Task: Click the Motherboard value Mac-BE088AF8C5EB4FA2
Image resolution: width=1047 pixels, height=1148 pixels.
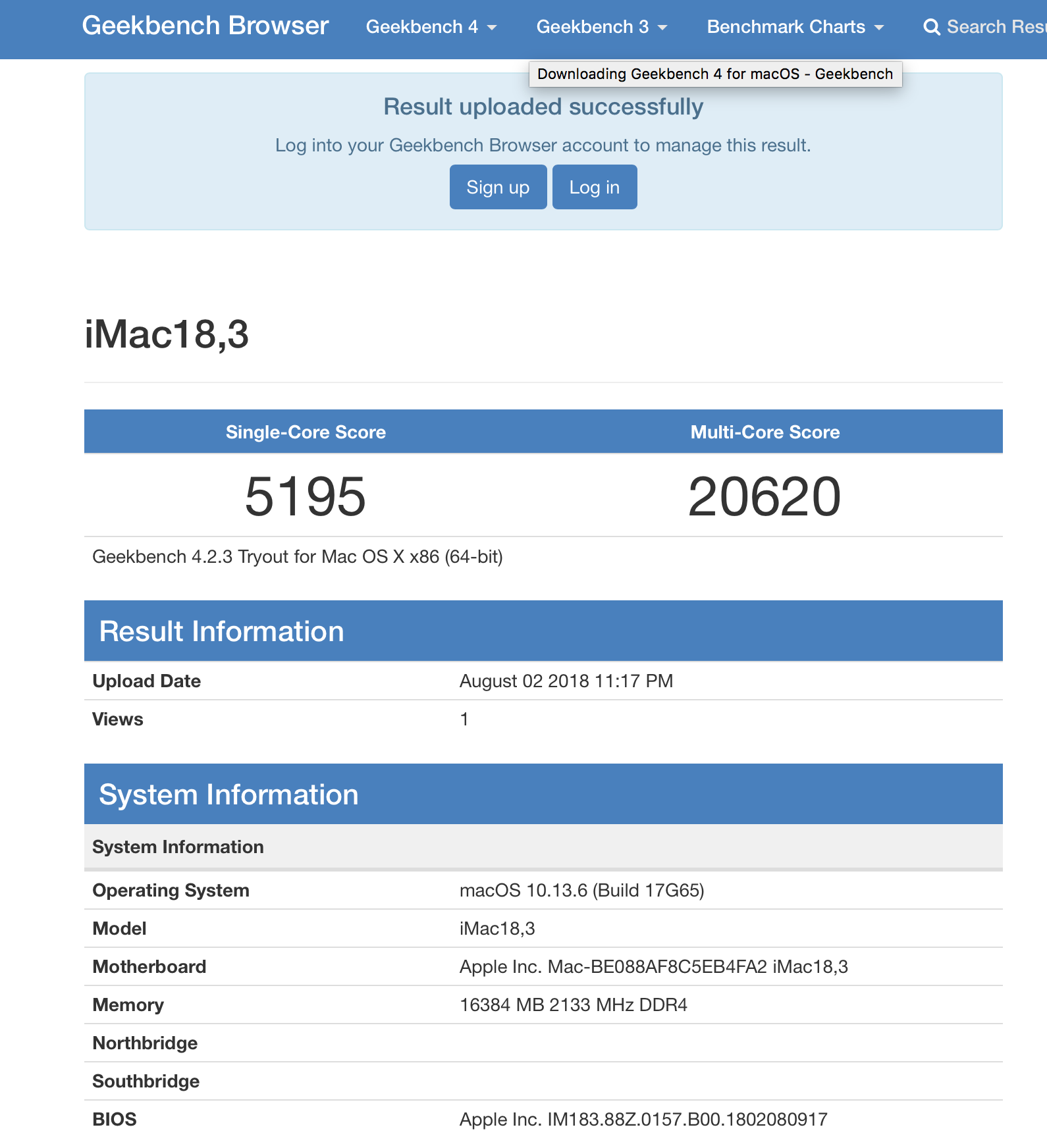Action: click(x=653, y=966)
